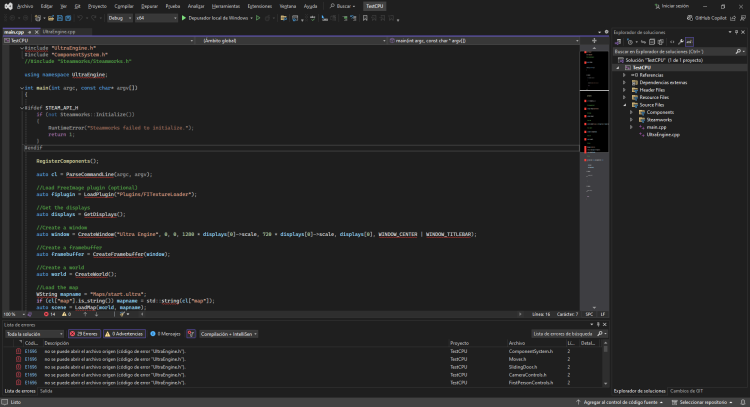Expand the Dependencias externas node
750x407 pixels.
click(624, 83)
